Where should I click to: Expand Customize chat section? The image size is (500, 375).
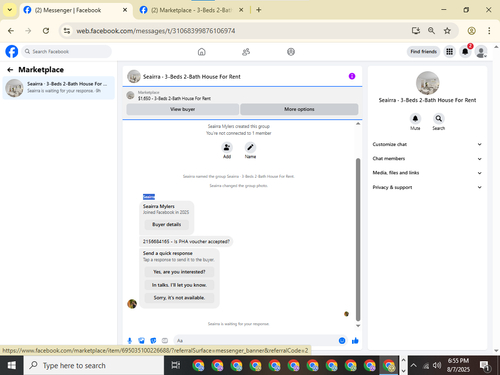point(427,144)
